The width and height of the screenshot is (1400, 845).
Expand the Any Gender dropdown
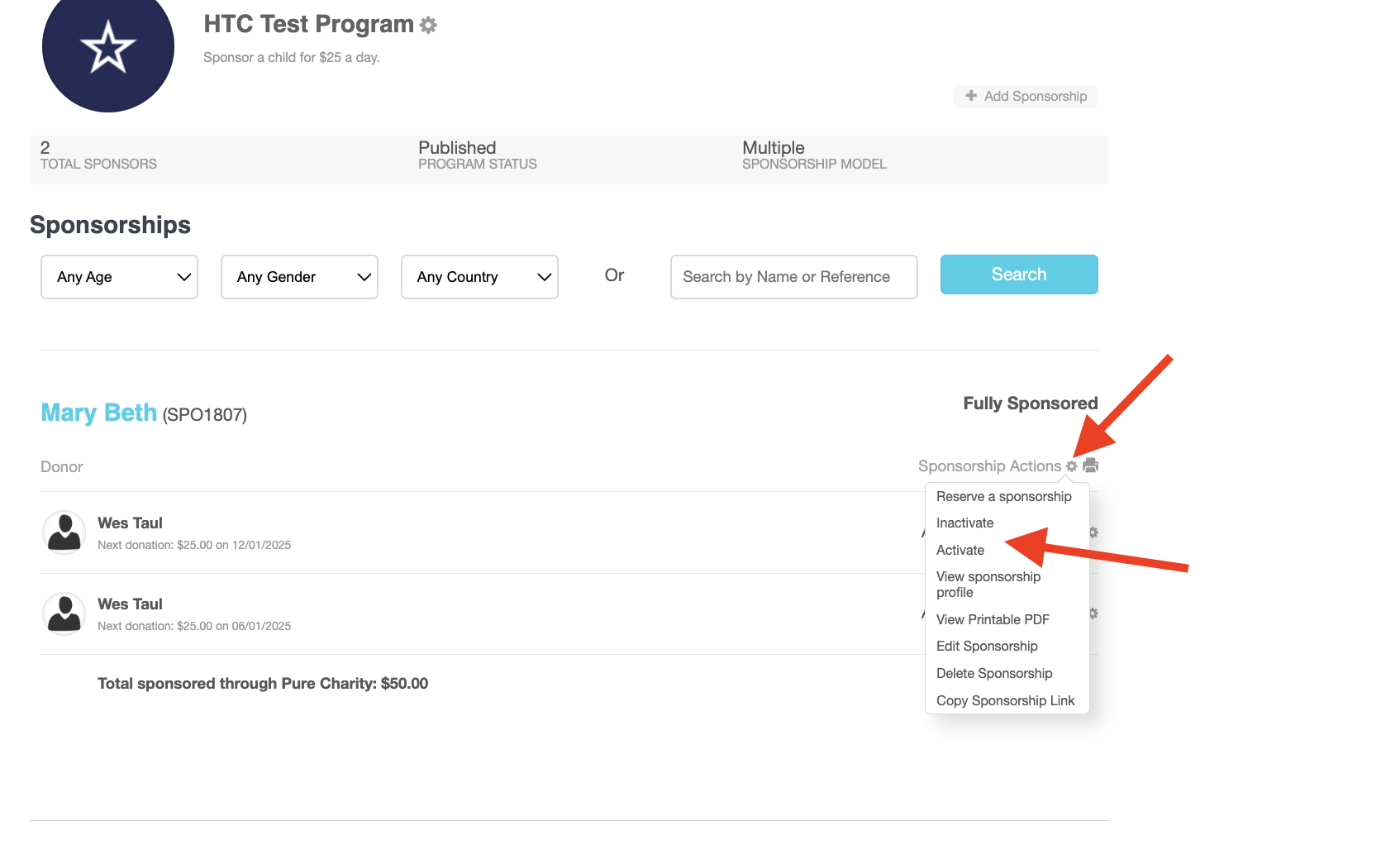(299, 277)
